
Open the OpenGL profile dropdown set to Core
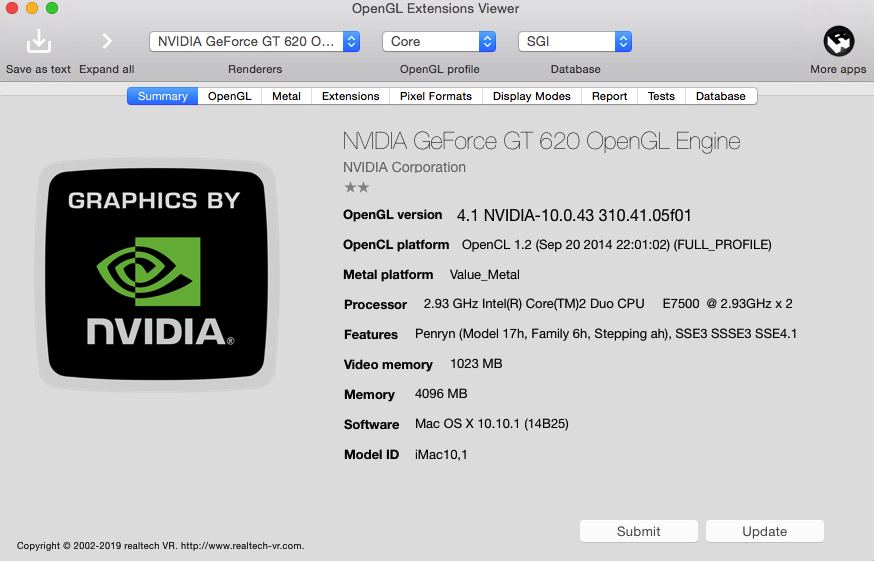coord(439,42)
